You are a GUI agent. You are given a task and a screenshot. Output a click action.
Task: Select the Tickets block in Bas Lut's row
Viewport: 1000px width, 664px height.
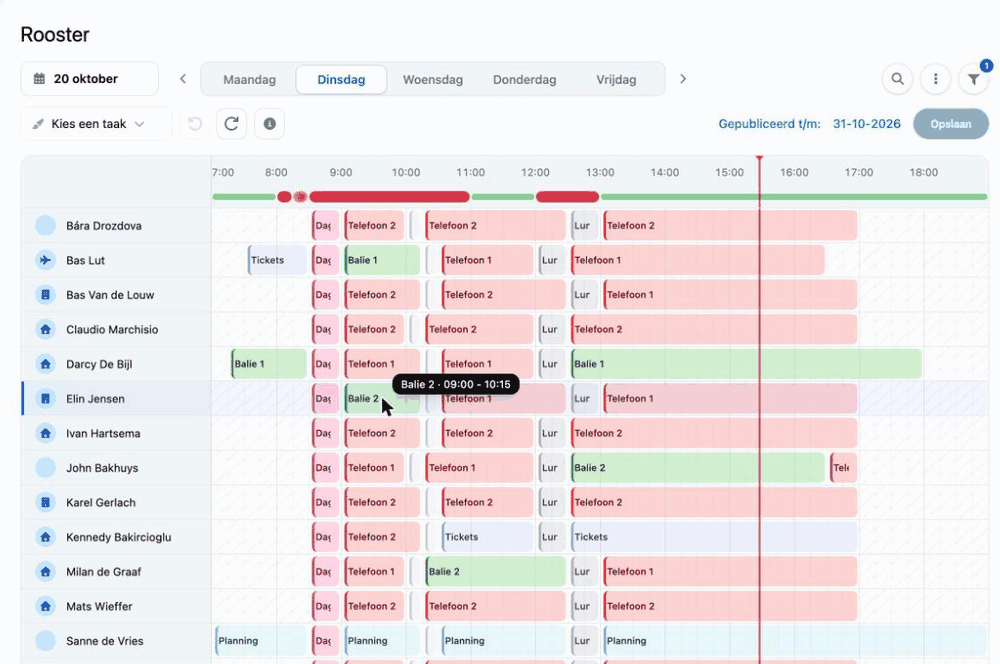pyautogui.click(x=277, y=260)
